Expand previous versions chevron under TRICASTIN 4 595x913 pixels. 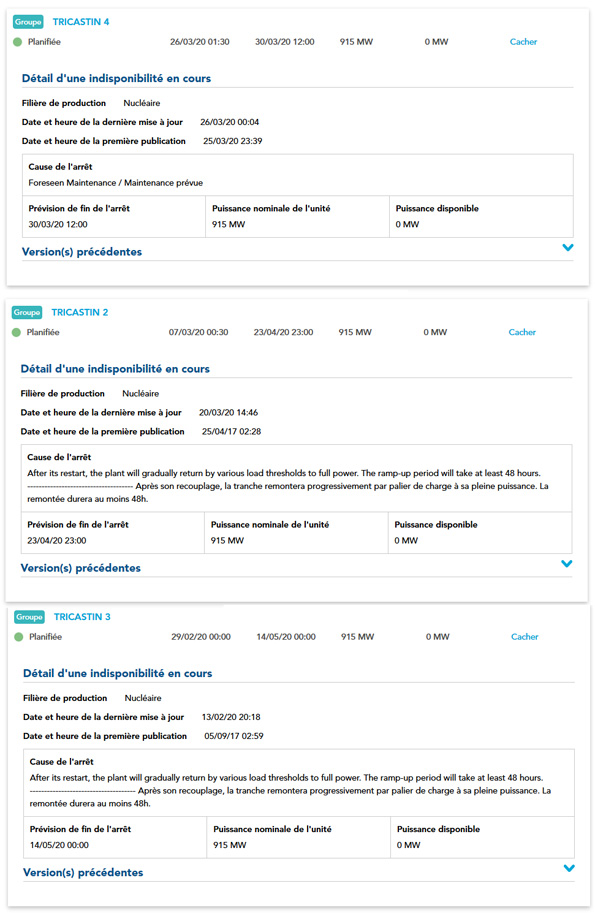pos(568,247)
